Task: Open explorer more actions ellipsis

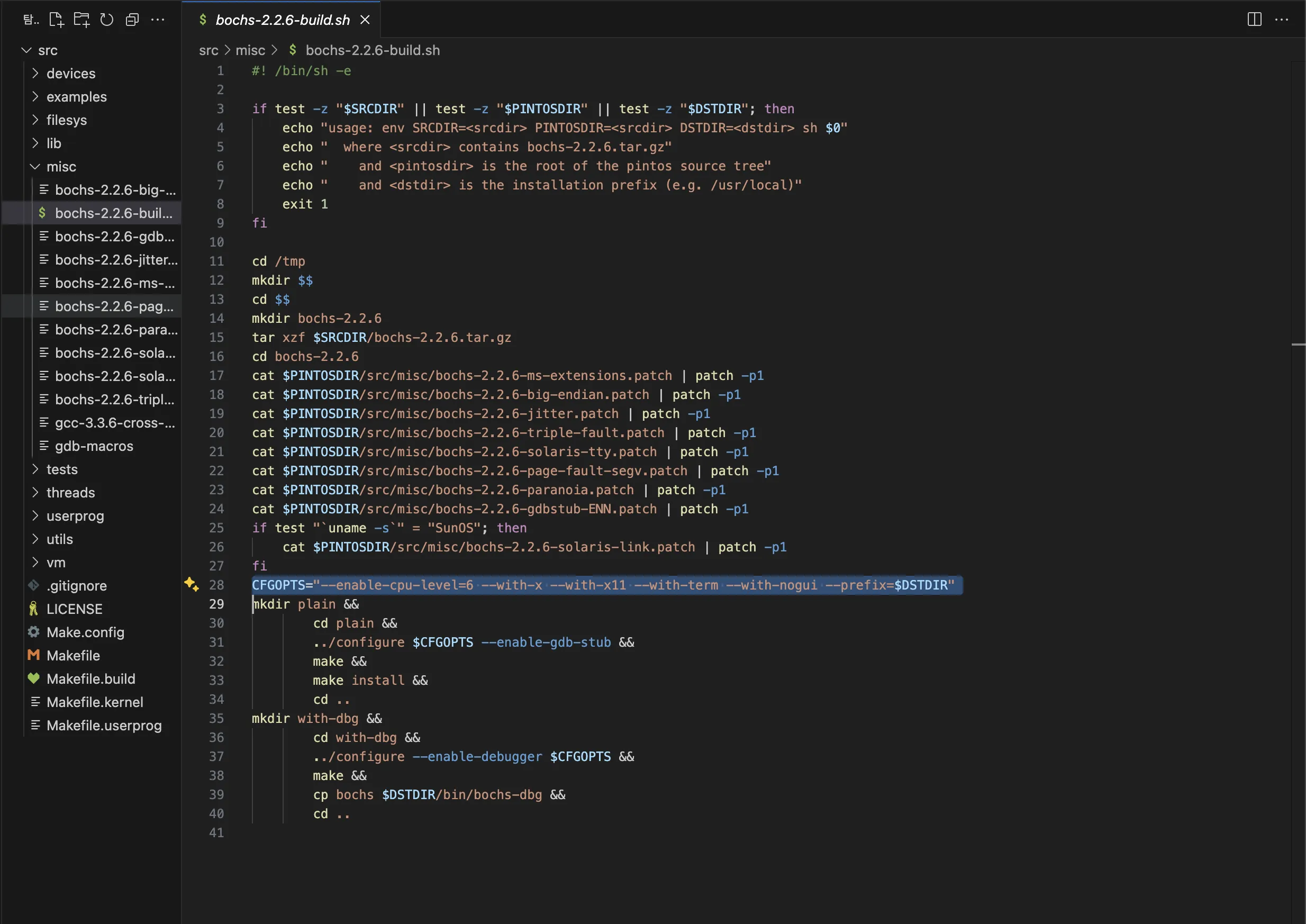Action: 158,20
